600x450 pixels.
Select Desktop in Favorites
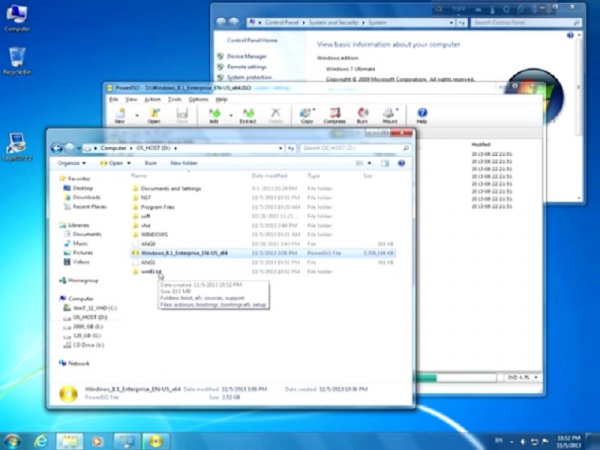pos(83,188)
